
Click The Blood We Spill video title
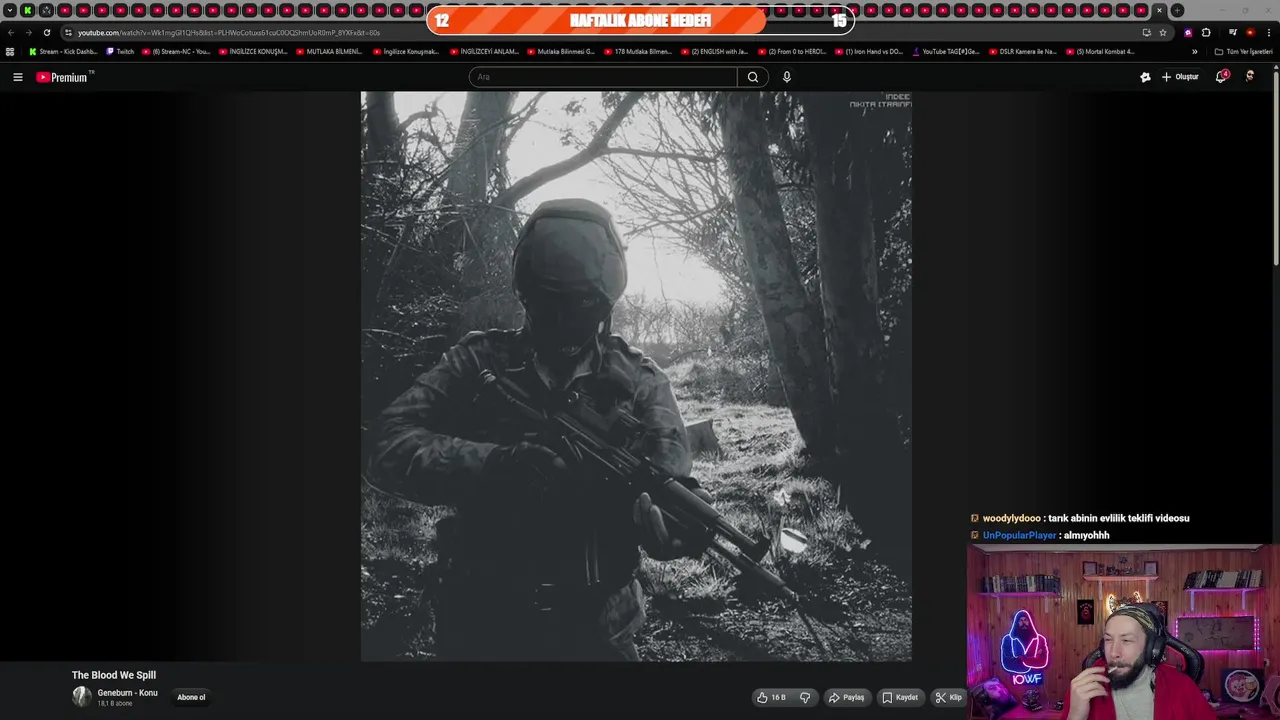tap(114, 675)
